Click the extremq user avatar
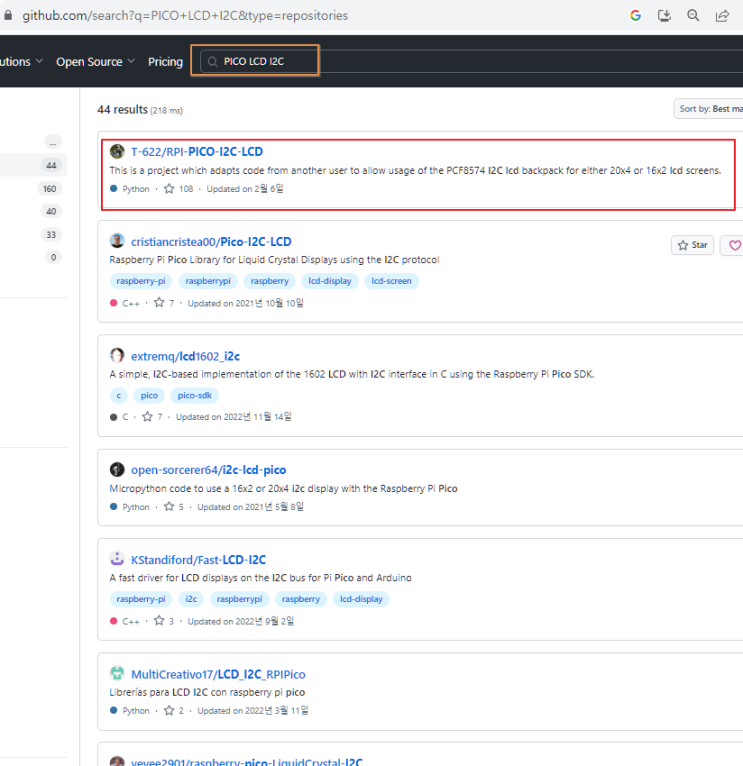 click(117, 355)
